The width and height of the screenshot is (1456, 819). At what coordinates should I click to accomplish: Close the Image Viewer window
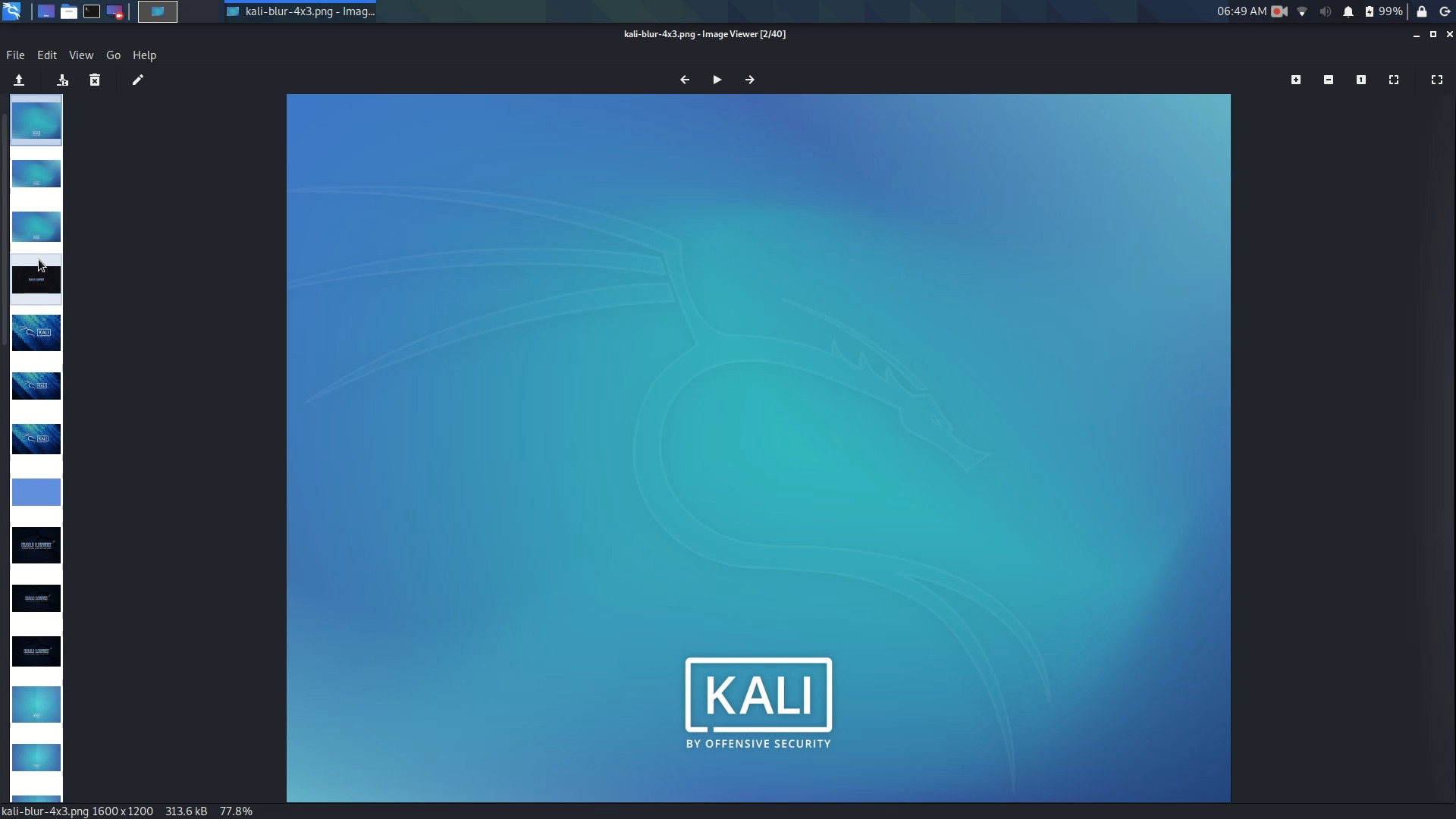1449,34
